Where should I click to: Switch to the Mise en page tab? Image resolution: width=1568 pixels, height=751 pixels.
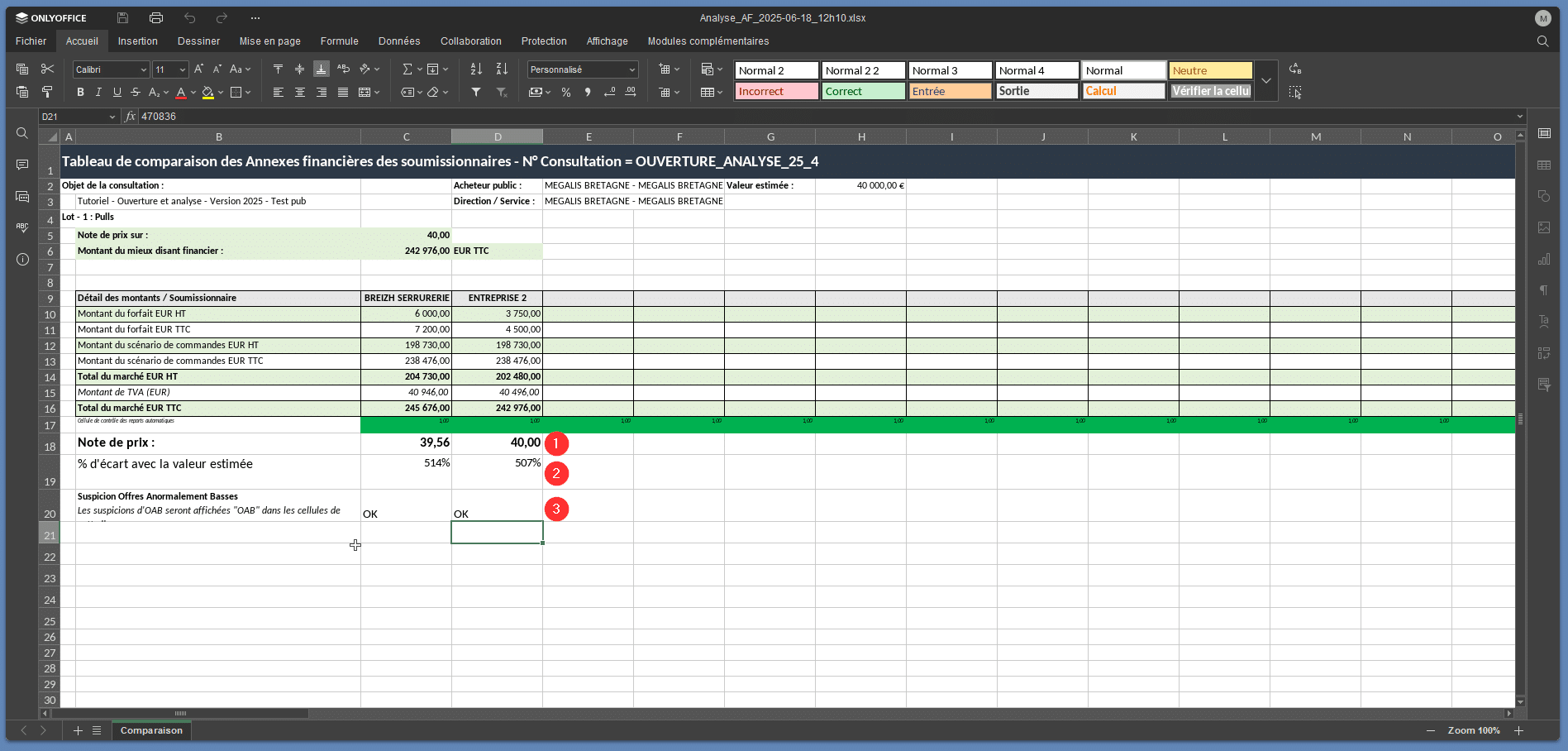269,41
